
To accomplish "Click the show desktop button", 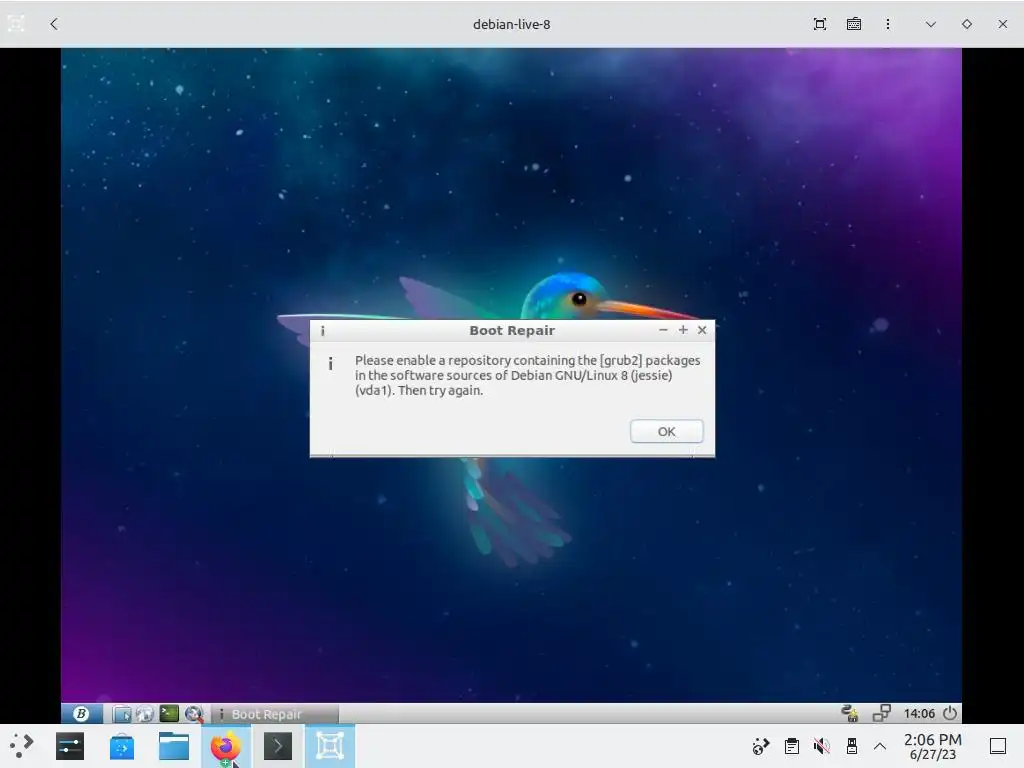I will pyautogui.click(x=998, y=746).
